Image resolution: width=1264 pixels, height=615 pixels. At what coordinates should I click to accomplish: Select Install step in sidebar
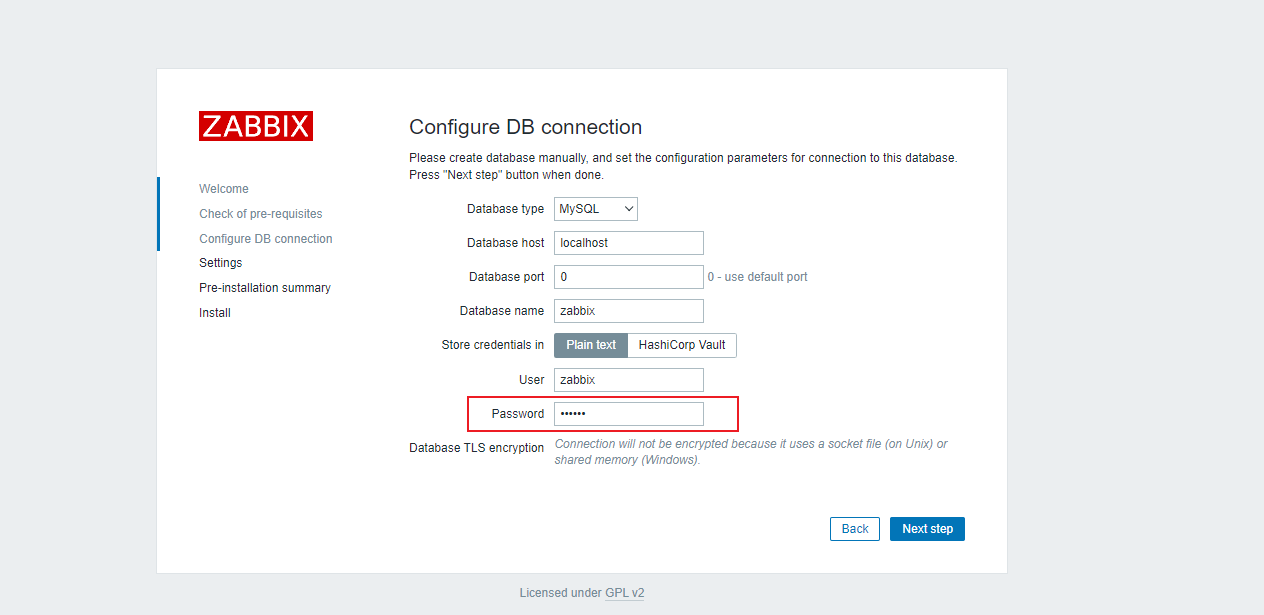tap(215, 313)
